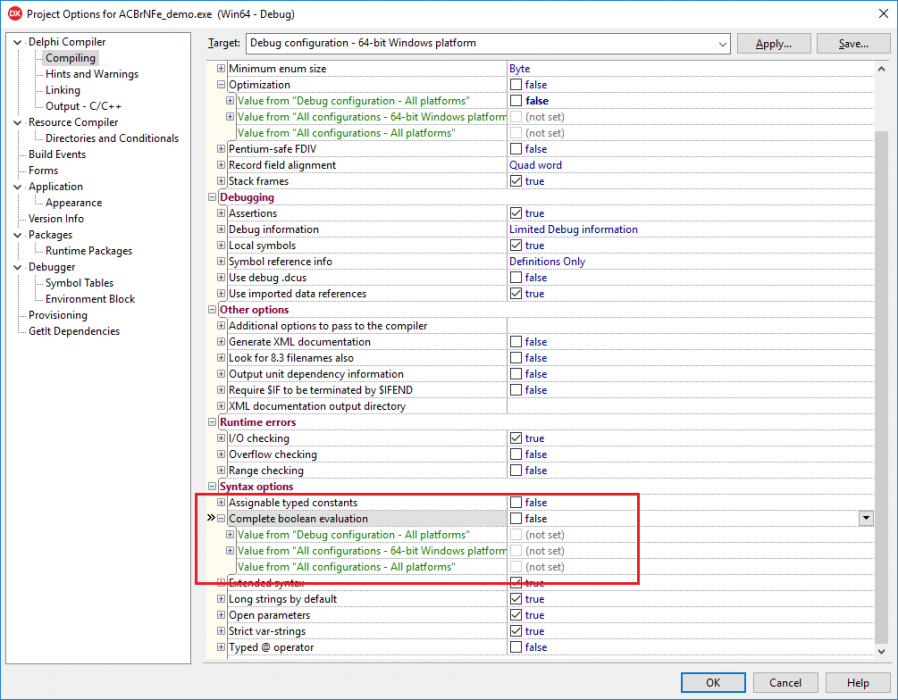Click the Save... button
Viewport: 898px width, 700px height.
(x=853, y=44)
